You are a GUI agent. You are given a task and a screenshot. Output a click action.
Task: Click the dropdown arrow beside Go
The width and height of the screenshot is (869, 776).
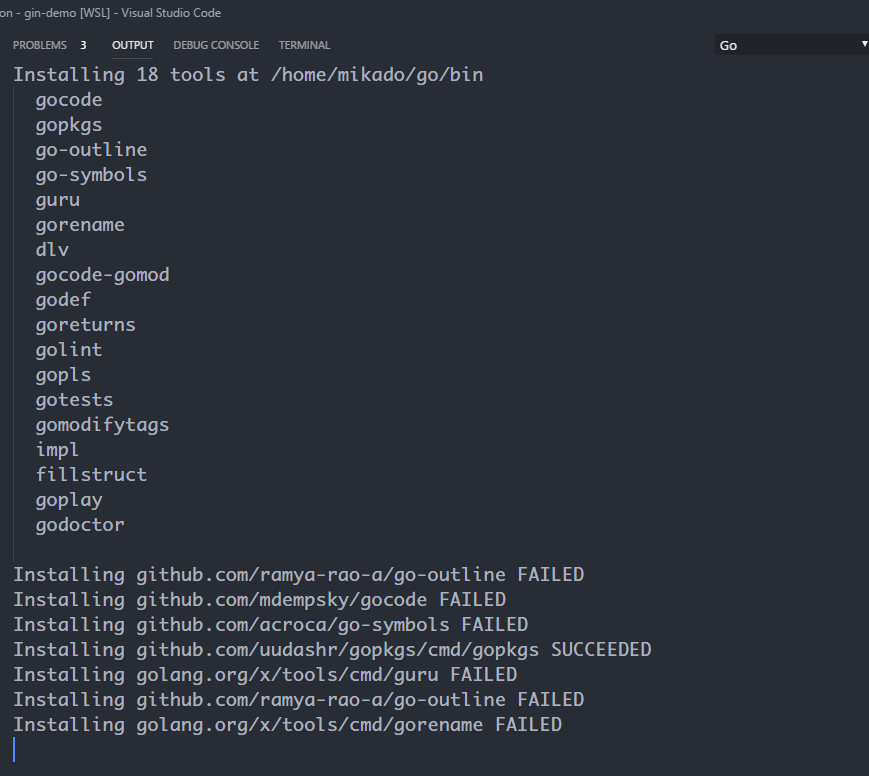(862, 45)
